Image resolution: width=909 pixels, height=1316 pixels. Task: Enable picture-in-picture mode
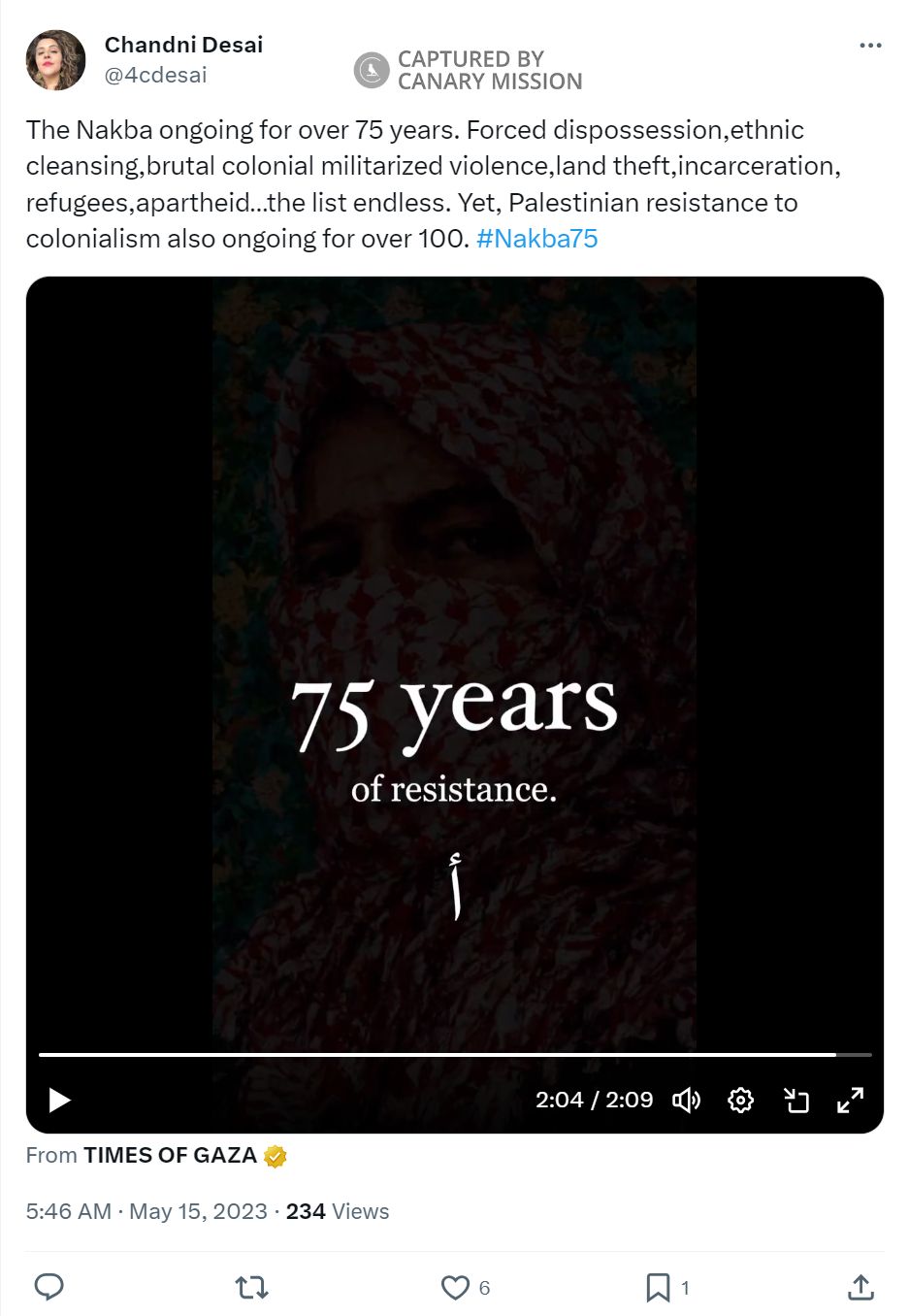pyautogui.click(x=797, y=1100)
